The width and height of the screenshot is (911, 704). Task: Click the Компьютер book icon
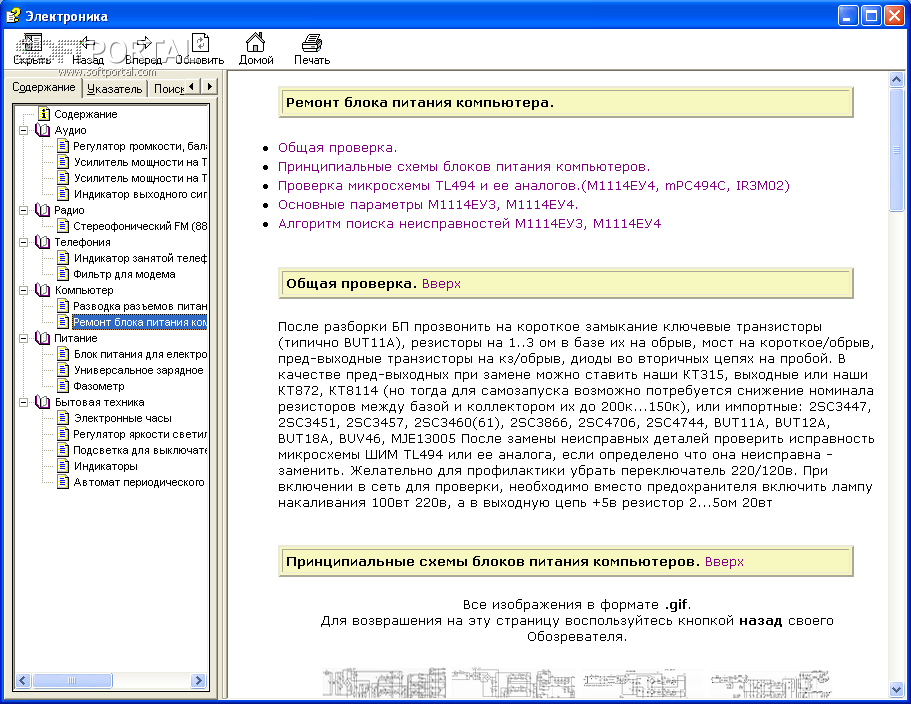pyautogui.click(x=42, y=290)
